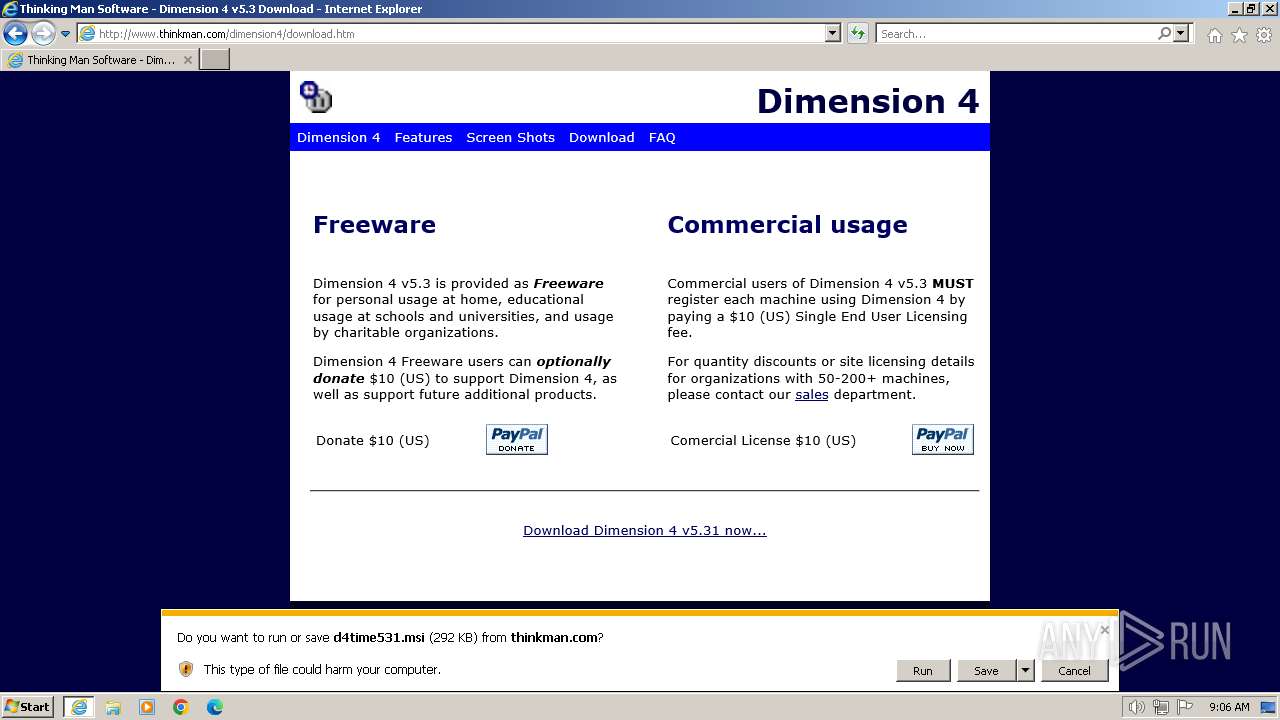Open a new blank tab
Image resolution: width=1280 pixels, height=720 pixels.
215,60
